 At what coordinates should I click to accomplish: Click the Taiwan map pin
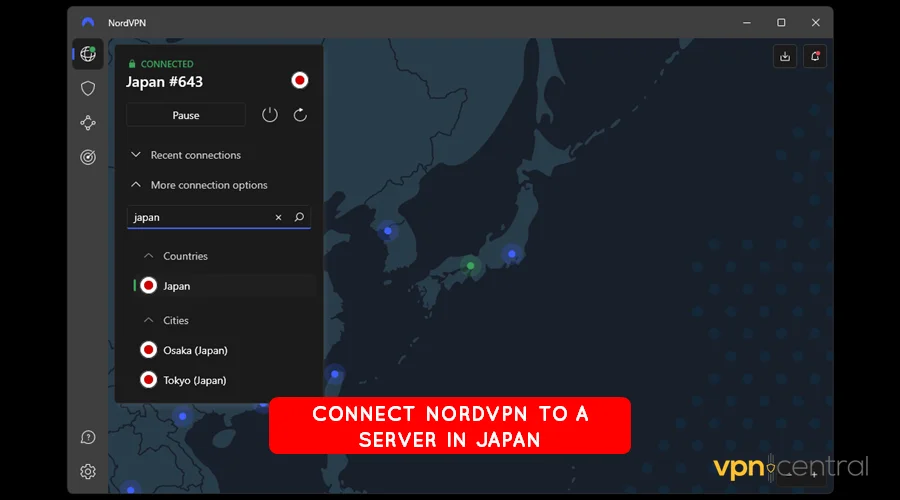pyautogui.click(x=335, y=374)
